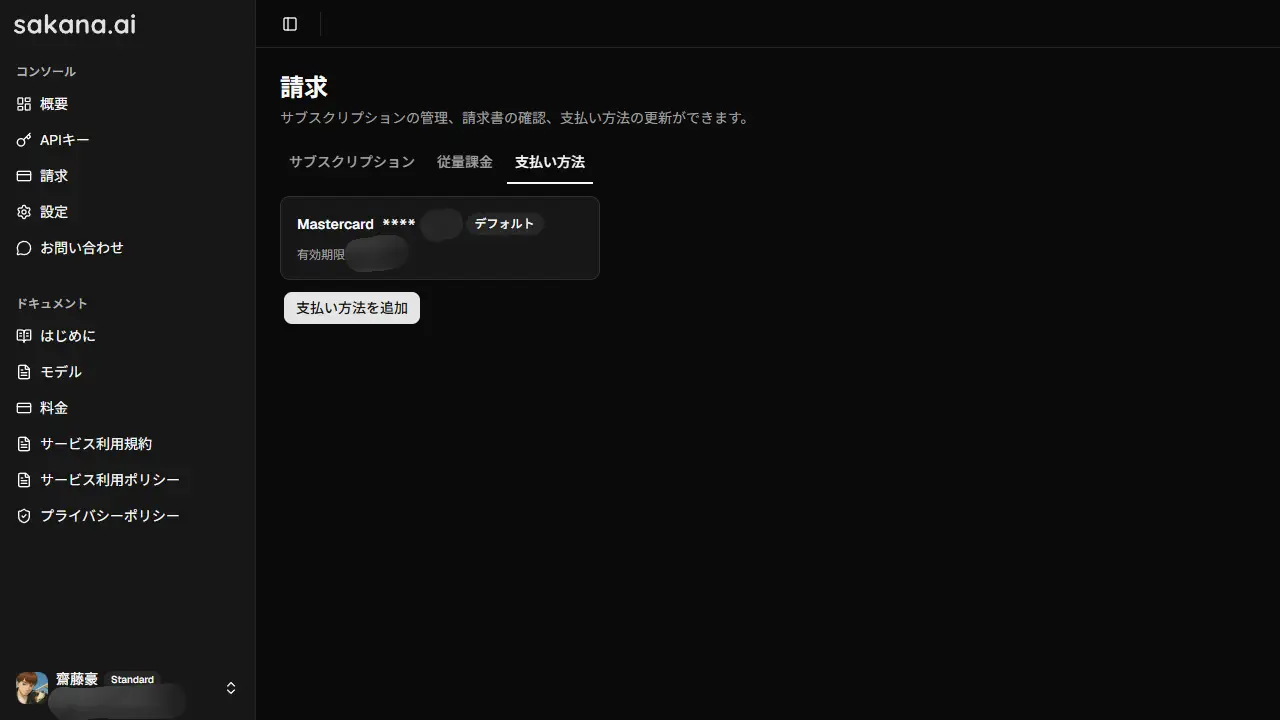Click the user avatar thumbnail
This screenshot has width=1280, height=720.
click(x=32, y=688)
